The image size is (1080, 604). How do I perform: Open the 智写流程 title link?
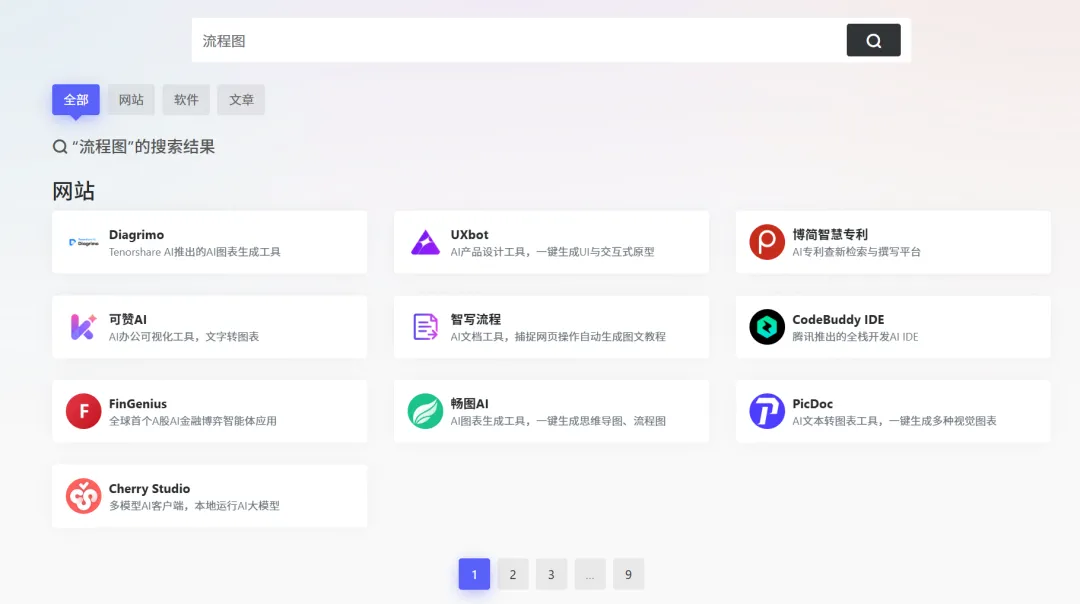click(475, 320)
